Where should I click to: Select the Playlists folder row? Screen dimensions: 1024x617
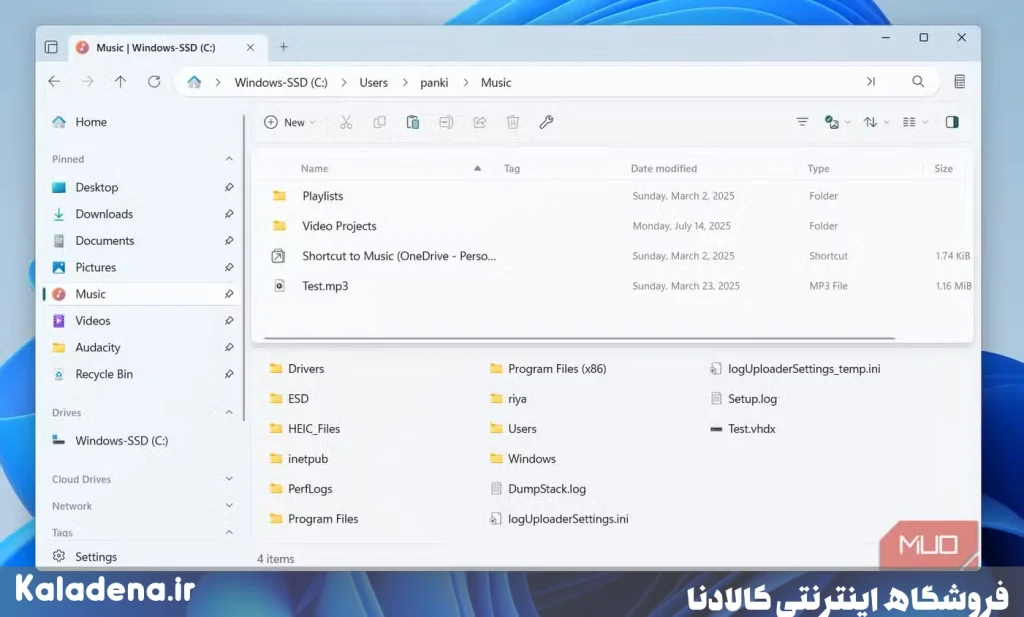(614, 196)
